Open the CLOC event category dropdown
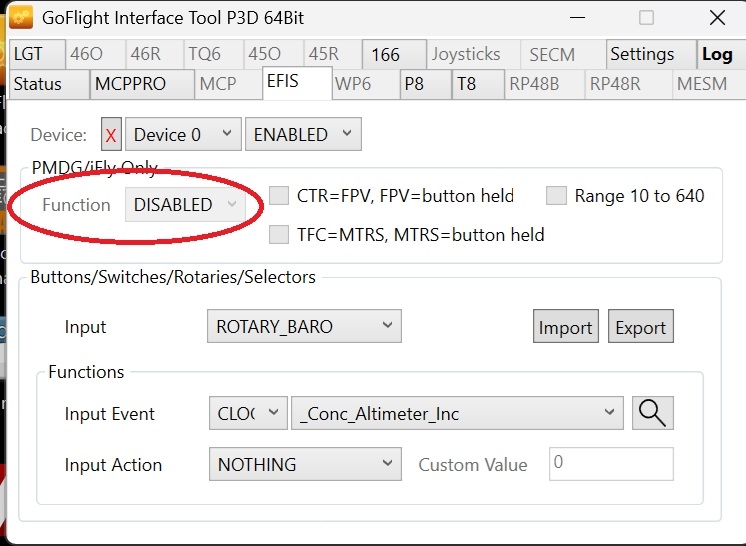746x546 pixels. 248,413
